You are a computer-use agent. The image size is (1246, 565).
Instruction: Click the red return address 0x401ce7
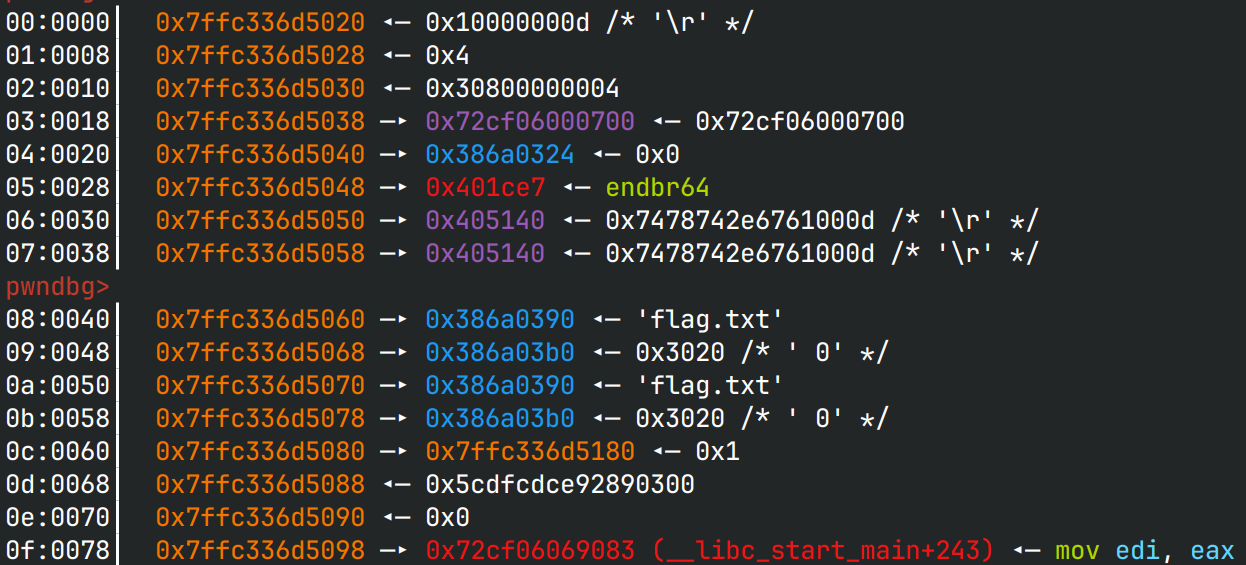point(485,187)
